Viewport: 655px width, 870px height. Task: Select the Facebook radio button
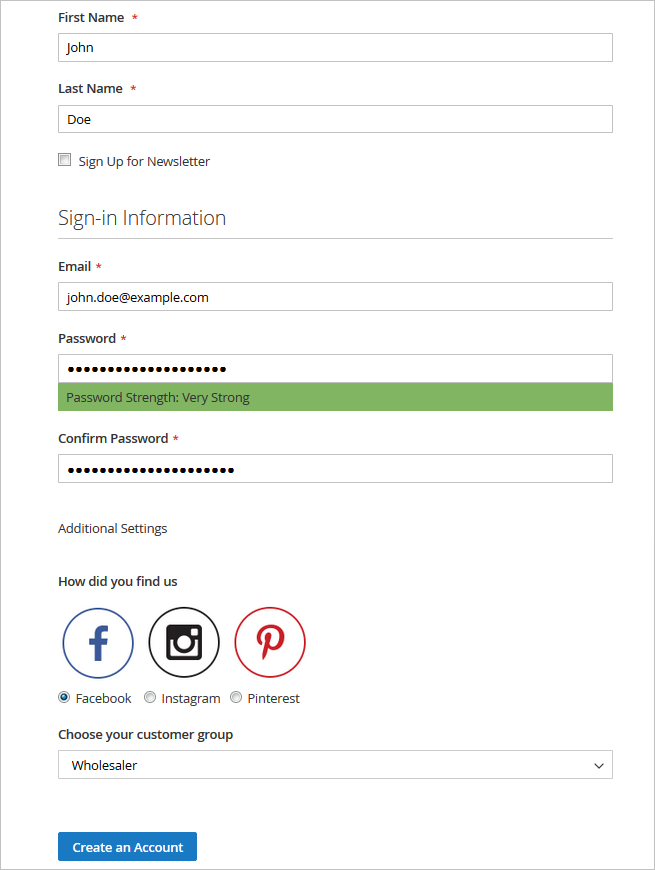(x=65, y=697)
